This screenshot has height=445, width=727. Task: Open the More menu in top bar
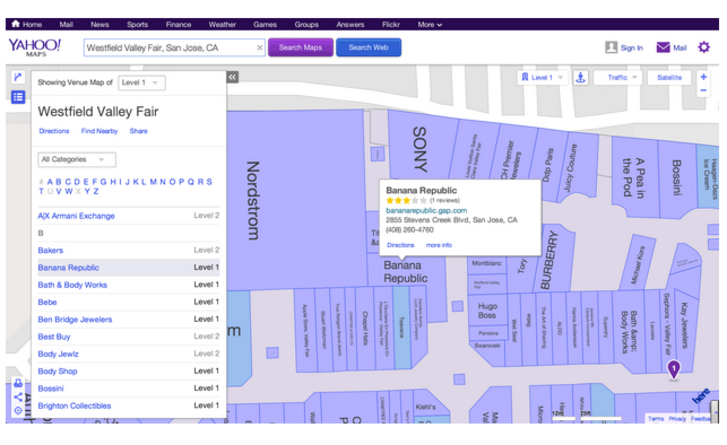coord(430,24)
